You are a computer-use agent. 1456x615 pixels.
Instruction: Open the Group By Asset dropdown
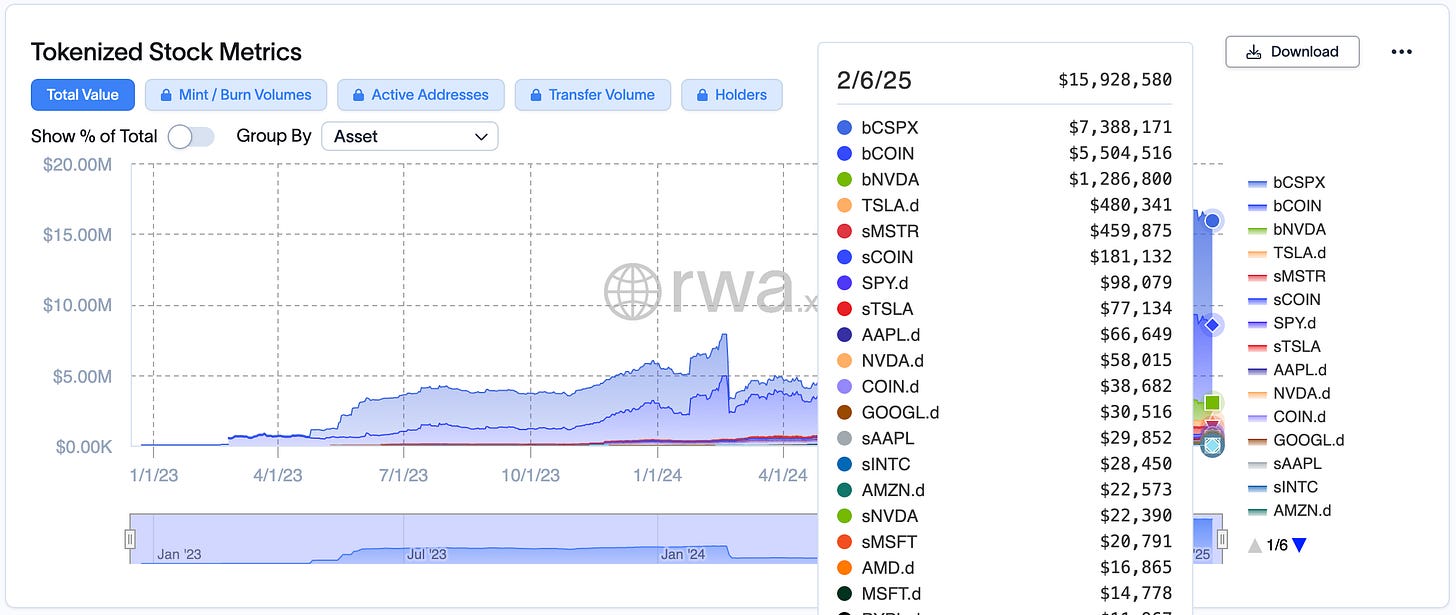click(x=410, y=136)
